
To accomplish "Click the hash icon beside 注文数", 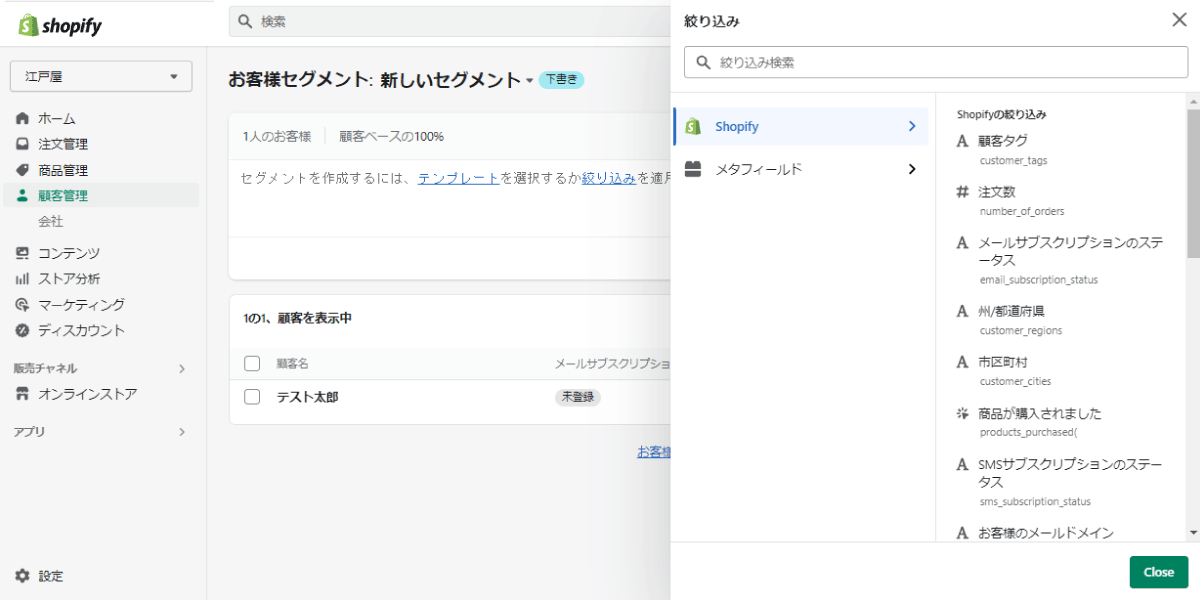I will [962, 191].
